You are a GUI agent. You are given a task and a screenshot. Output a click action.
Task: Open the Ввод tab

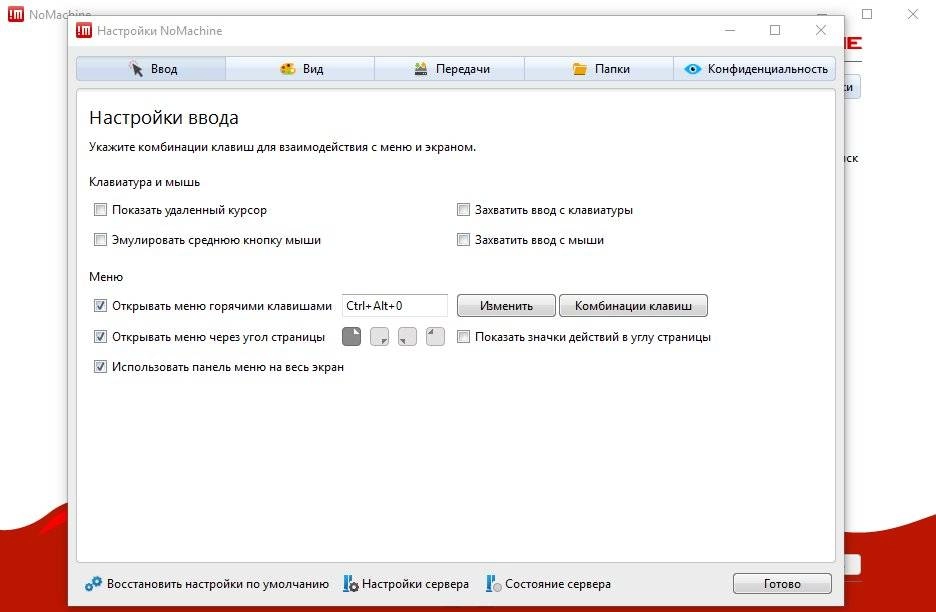point(151,69)
